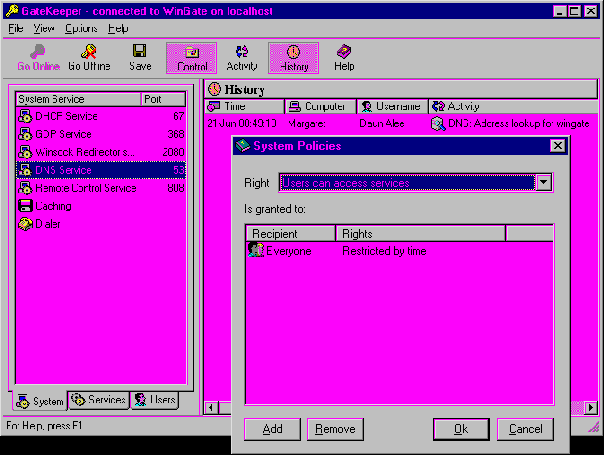The image size is (604, 455).
Task: Click the Margaret computer cell
Action: tap(307, 124)
